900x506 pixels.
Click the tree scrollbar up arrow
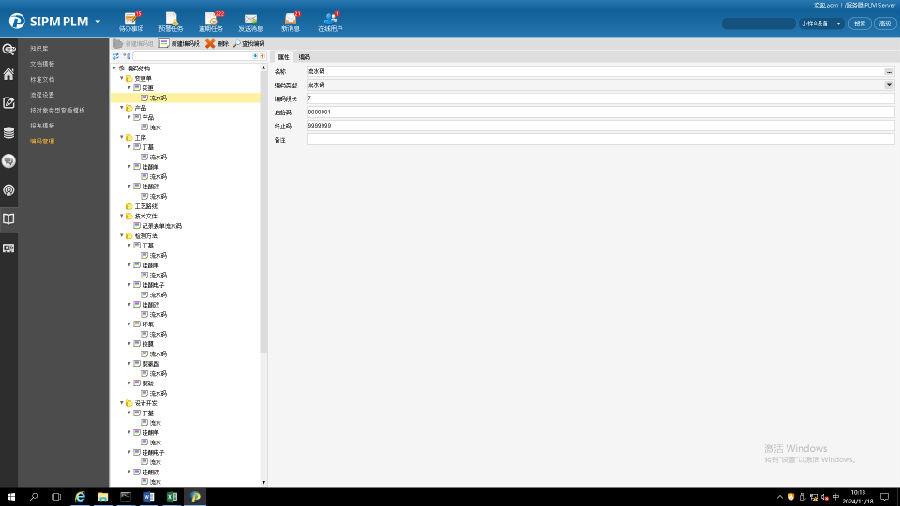[263, 68]
